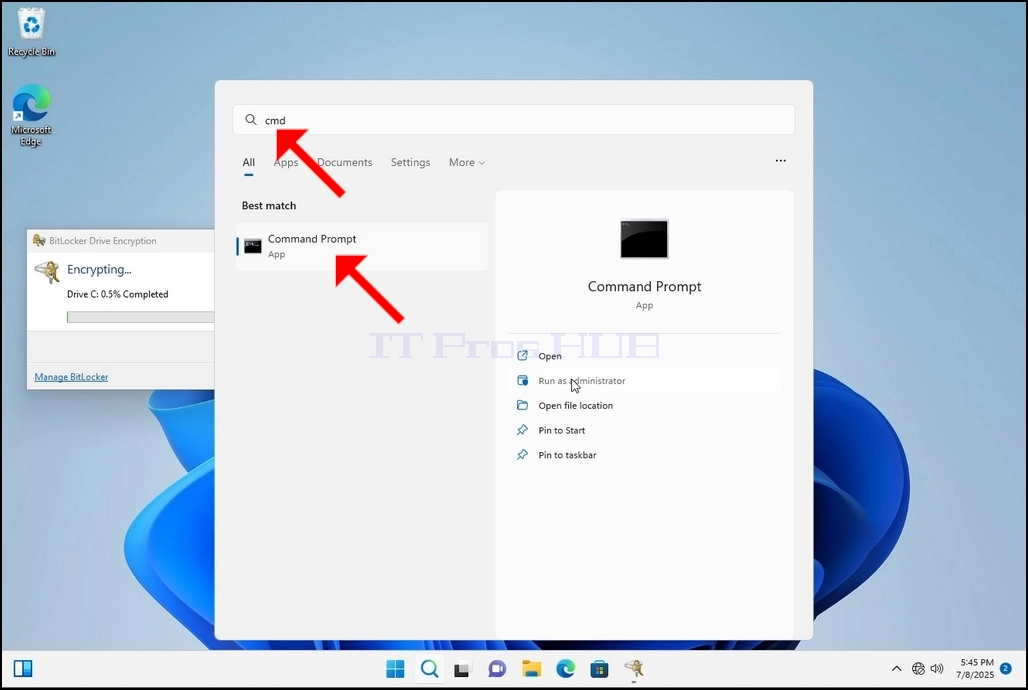Choose Pin to taskbar

(x=644, y=455)
